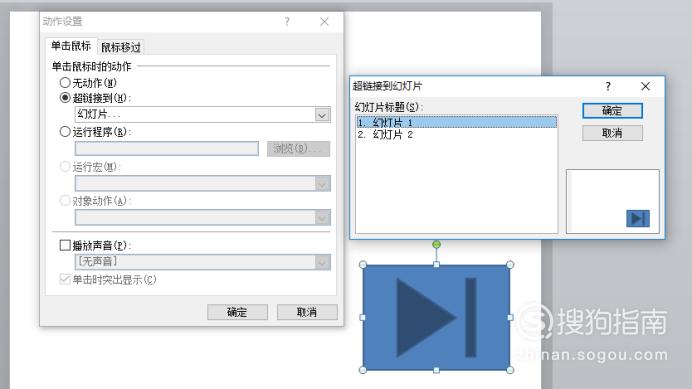Click 取消 in 超链接到幻灯片 dialog

click(x=612, y=133)
